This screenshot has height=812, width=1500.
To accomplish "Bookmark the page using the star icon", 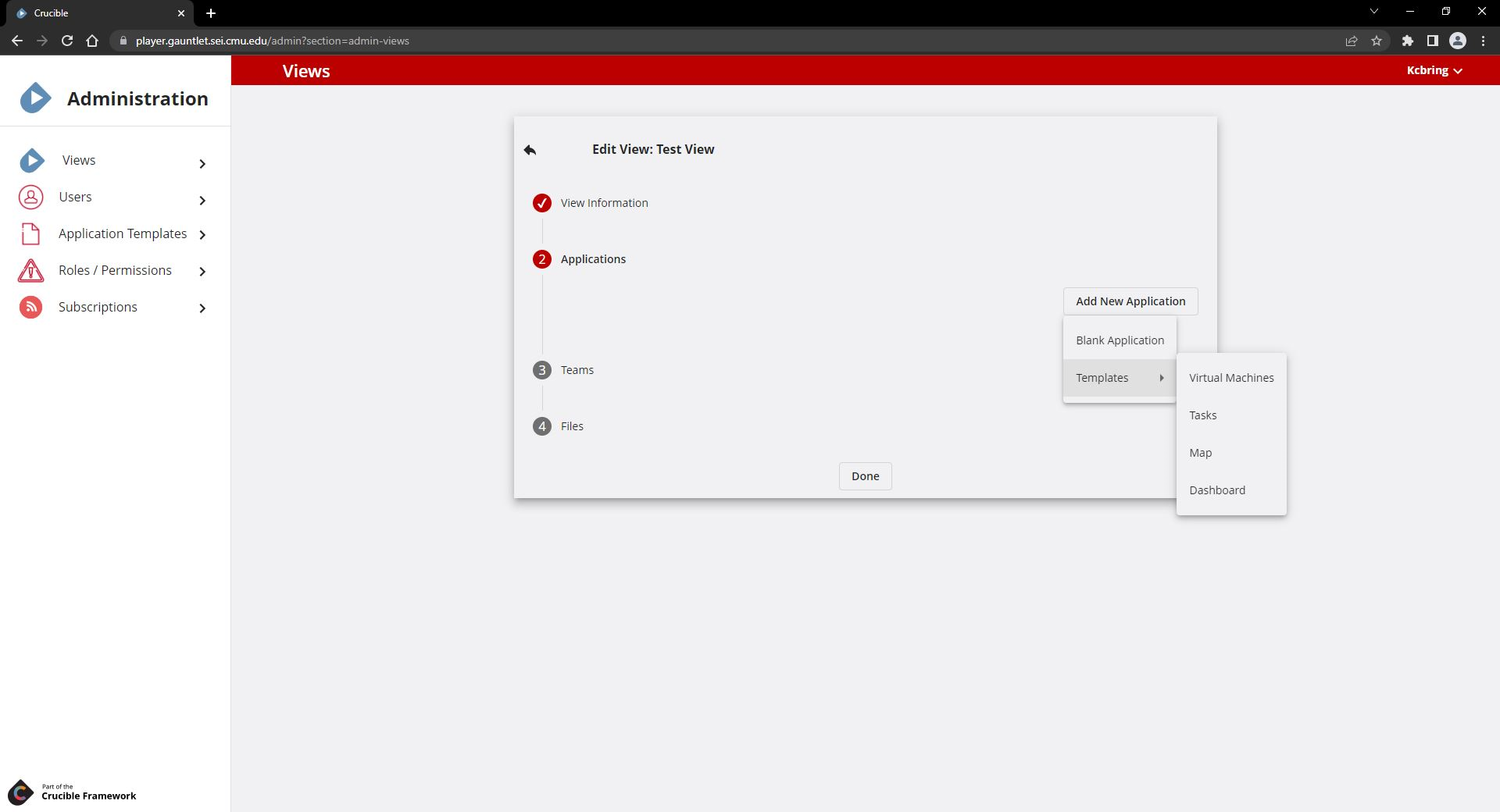I will point(1377,41).
